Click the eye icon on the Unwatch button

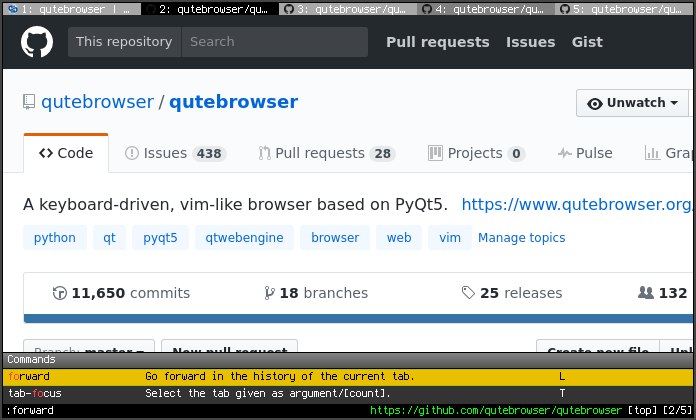(594, 103)
